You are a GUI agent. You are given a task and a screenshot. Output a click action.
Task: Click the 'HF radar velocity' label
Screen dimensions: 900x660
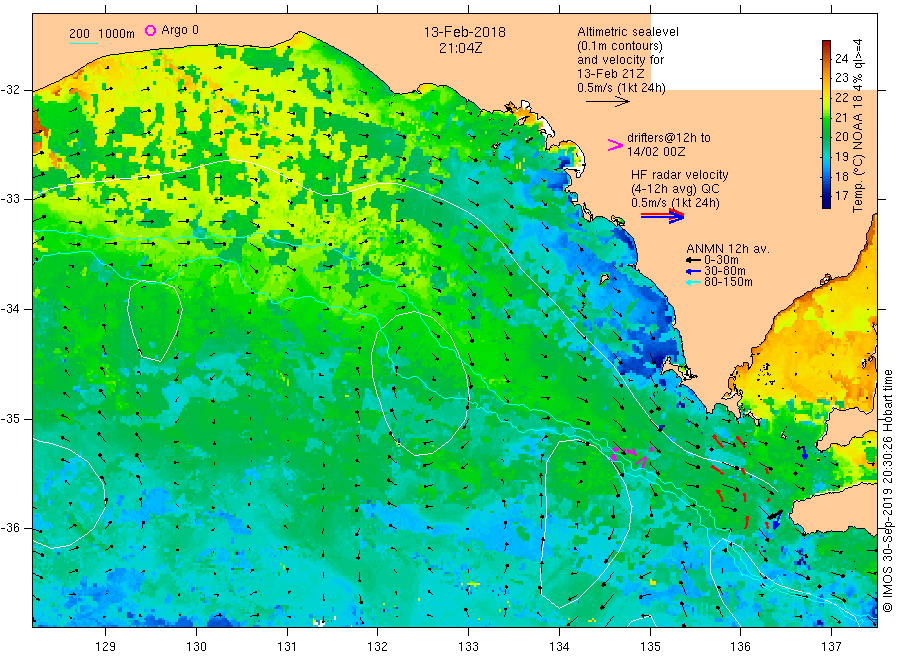(x=680, y=175)
